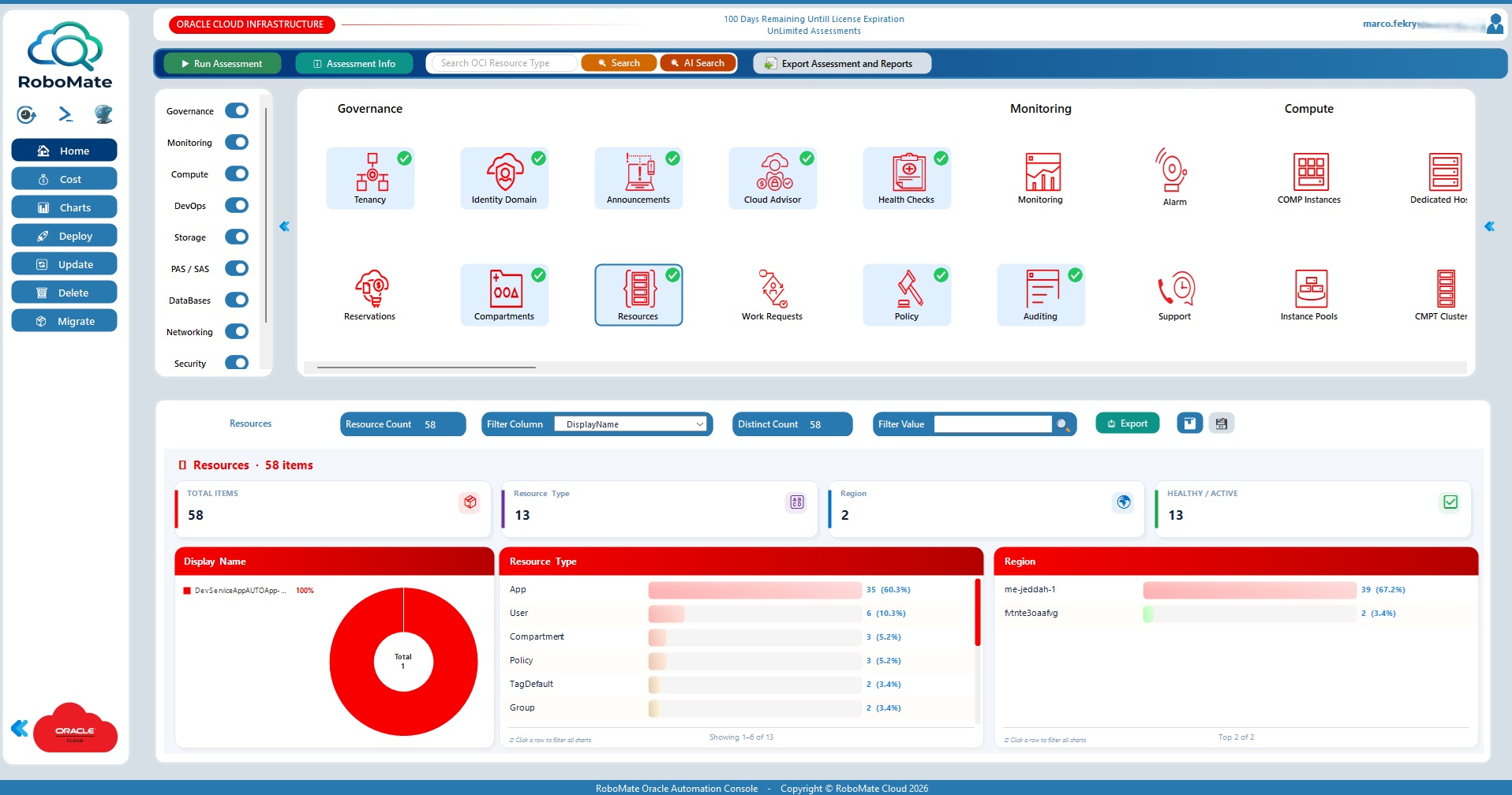The height and width of the screenshot is (795, 1512).
Task: Open the Migrate menu
Action: [x=64, y=321]
